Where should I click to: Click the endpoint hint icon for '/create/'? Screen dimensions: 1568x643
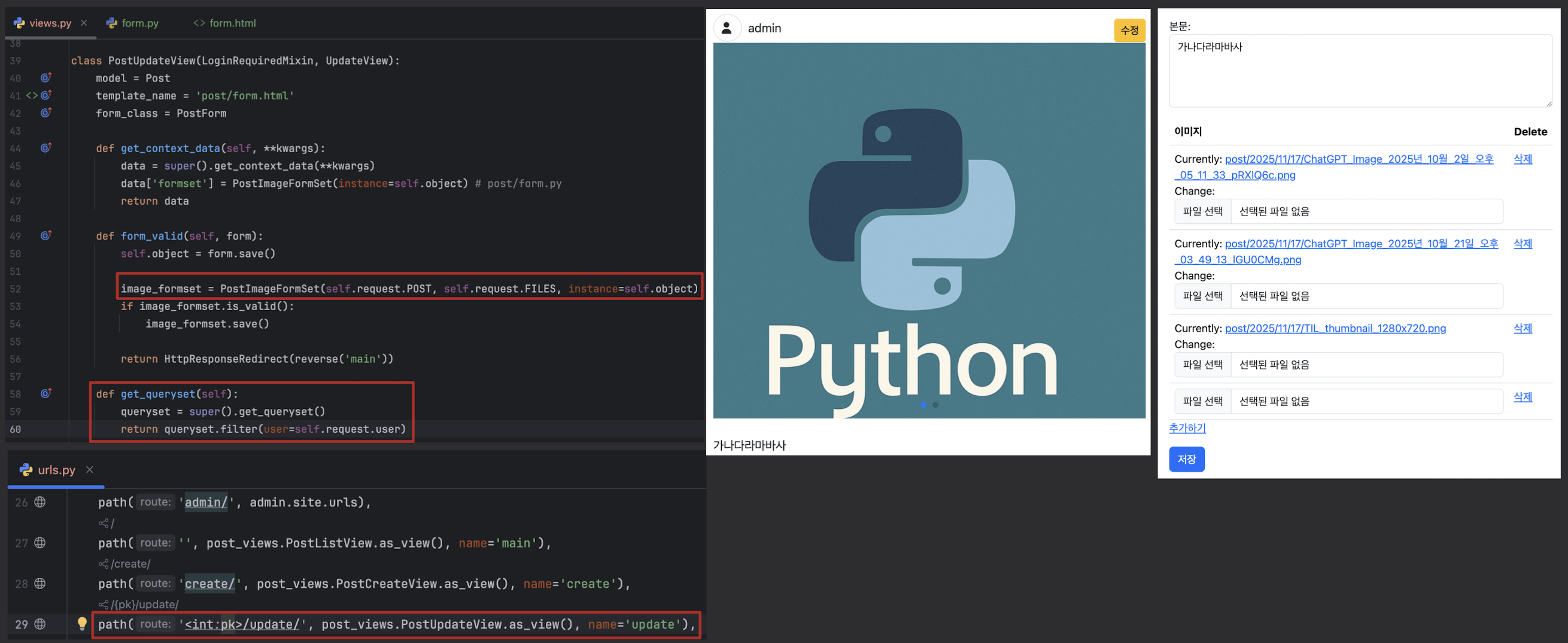104,565
